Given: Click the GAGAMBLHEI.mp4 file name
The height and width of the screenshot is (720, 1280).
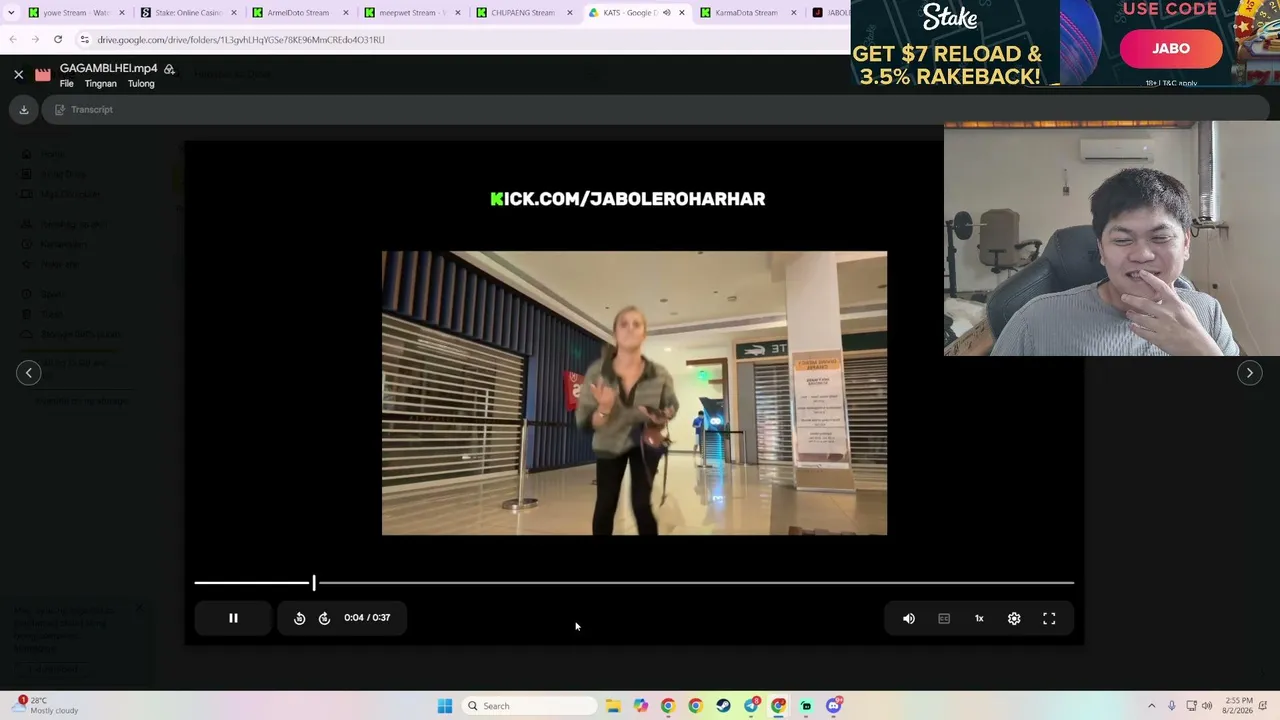Looking at the screenshot, I should (x=108, y=68).
